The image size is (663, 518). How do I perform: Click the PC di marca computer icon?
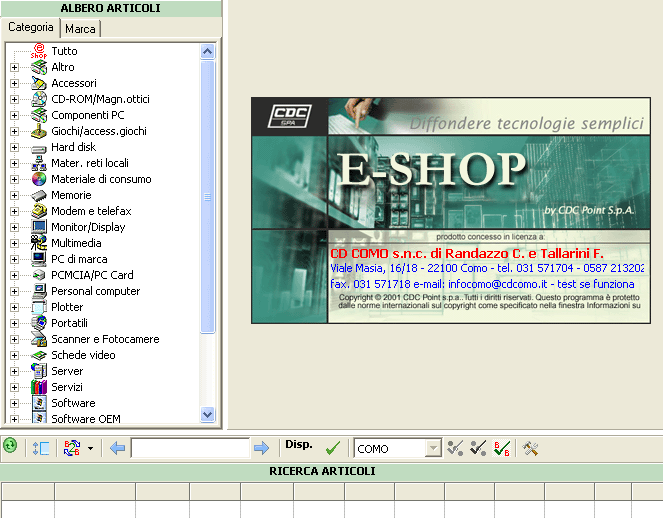point(39,259)
